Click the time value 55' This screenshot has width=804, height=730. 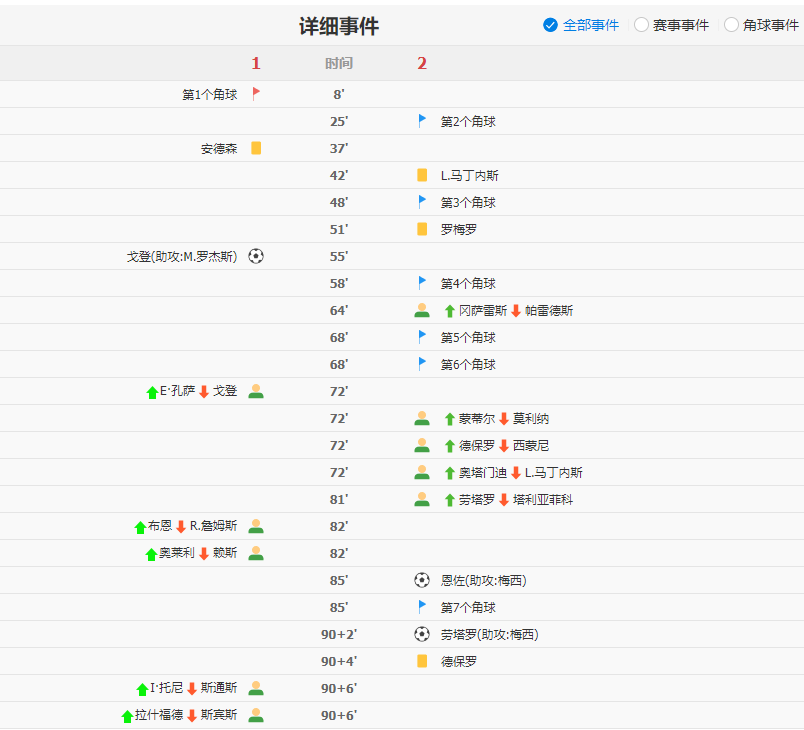pos(338,256)
